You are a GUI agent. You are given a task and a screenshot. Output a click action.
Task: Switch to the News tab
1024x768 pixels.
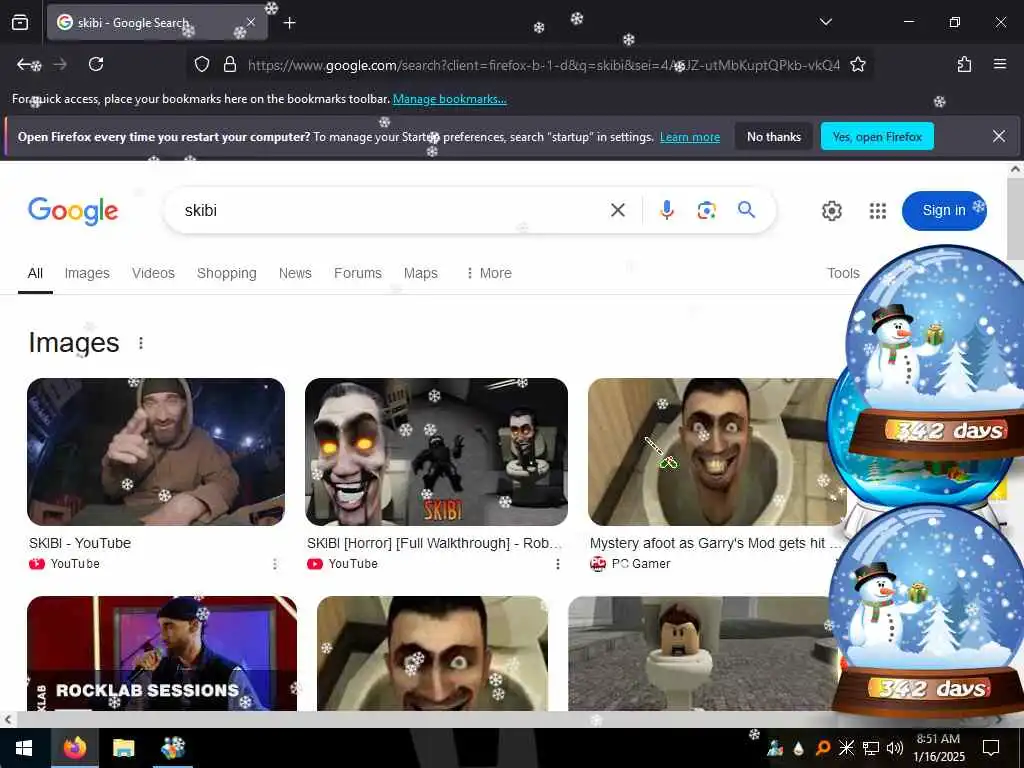[295, 274]
